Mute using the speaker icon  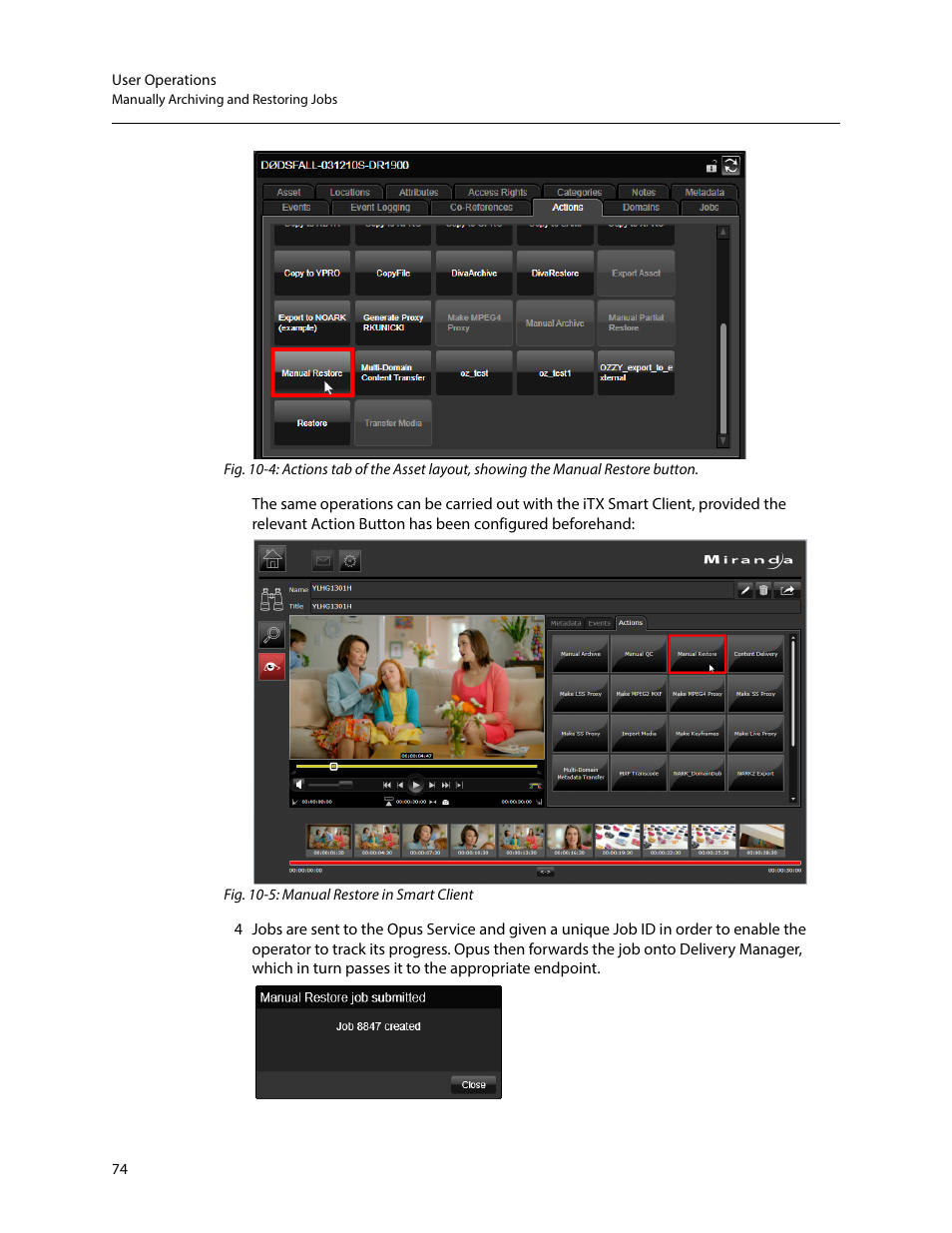[x=298, y=785]
